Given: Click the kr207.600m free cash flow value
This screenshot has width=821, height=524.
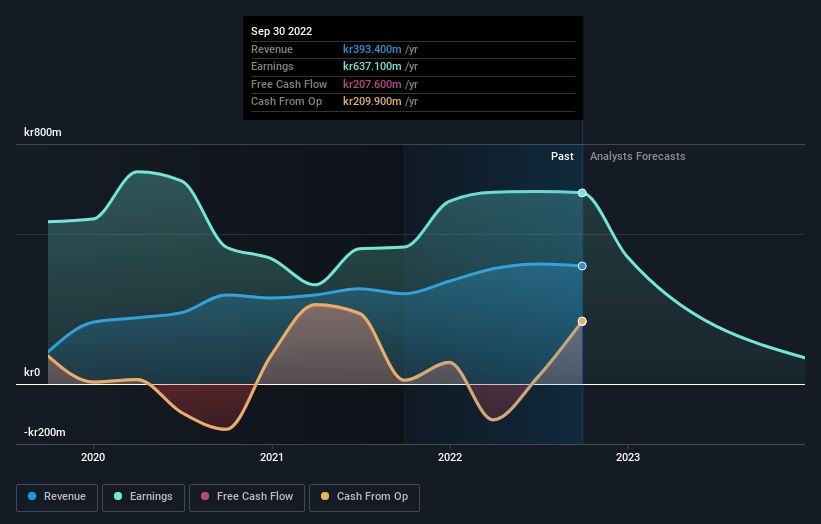Looking at the screenshot, I should 372,84.
